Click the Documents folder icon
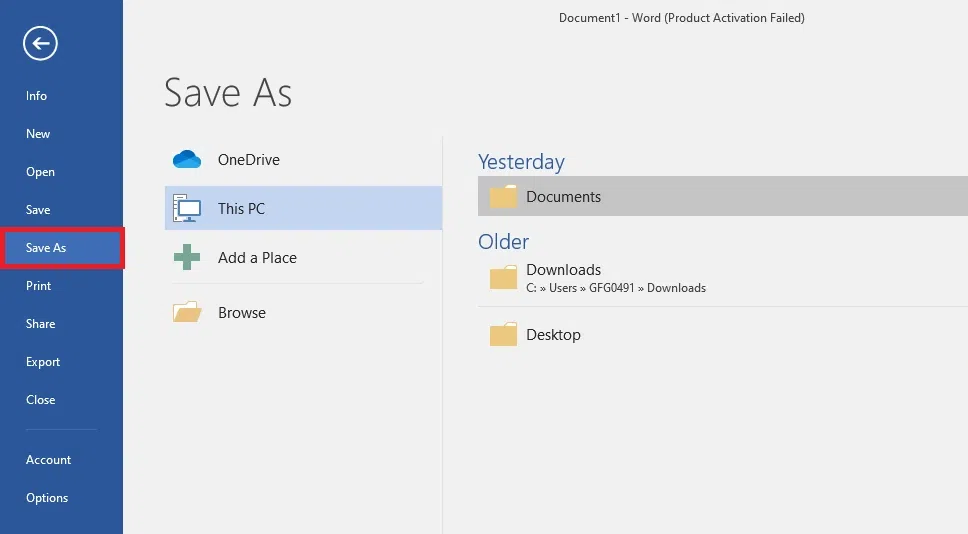The width and height of the screenshot is (968, 534). pos(503,196)
